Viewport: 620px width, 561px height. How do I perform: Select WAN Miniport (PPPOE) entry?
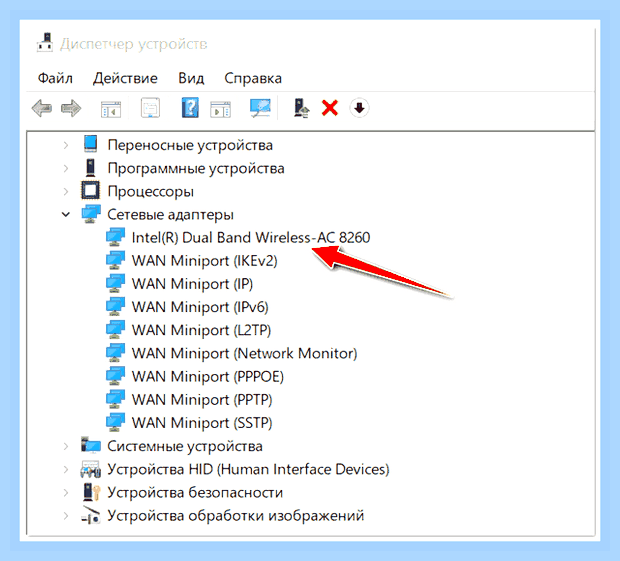click(x=208, y=376)
